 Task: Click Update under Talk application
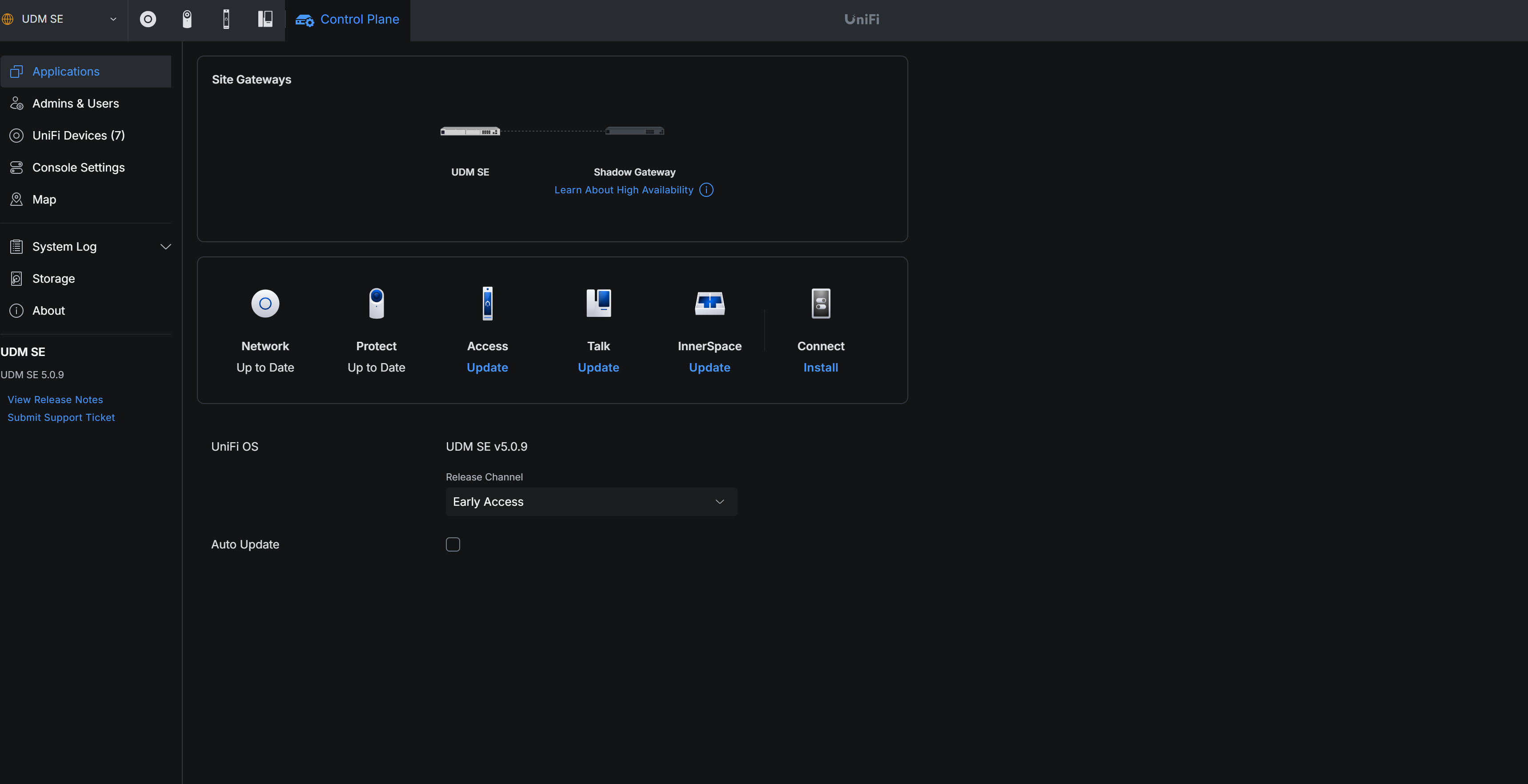pos(598,368)
